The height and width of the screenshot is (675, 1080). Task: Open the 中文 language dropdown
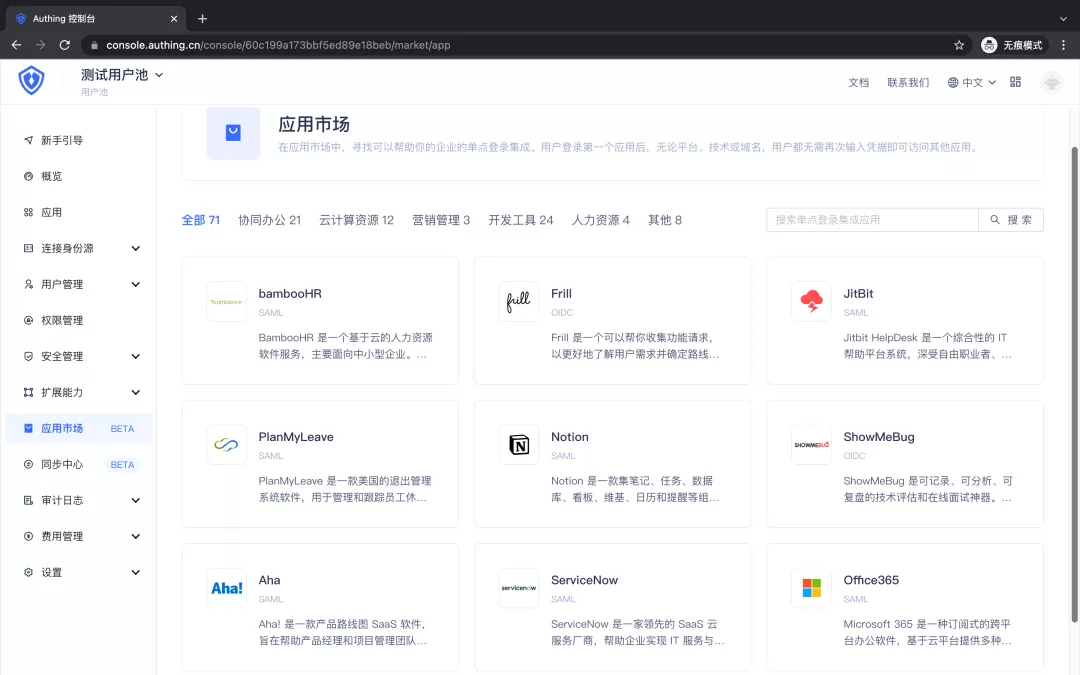972,83
